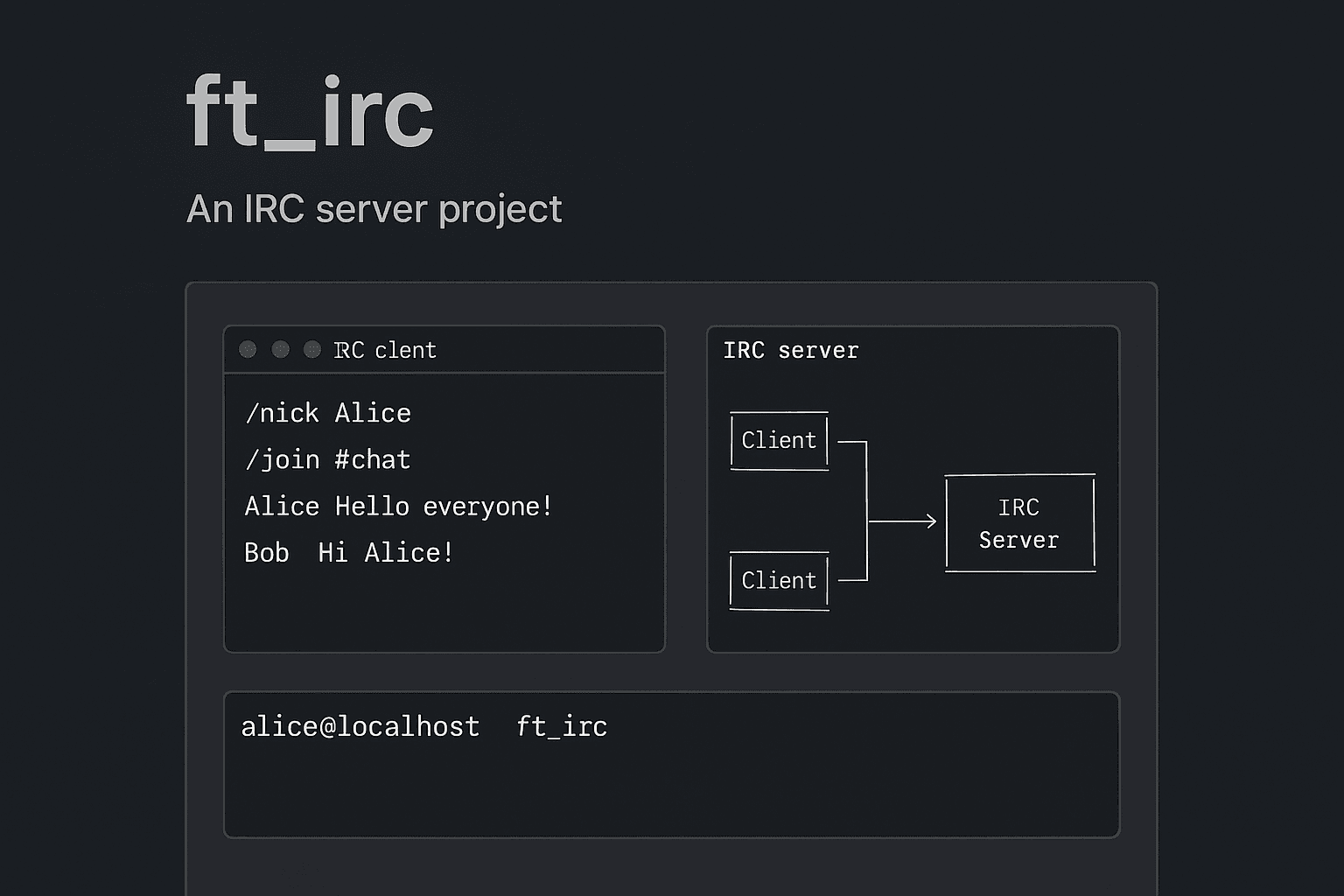Screen dimensions: 1344x896
Task: Click the IRC Server box in diagram
Action: (1019, 523)
